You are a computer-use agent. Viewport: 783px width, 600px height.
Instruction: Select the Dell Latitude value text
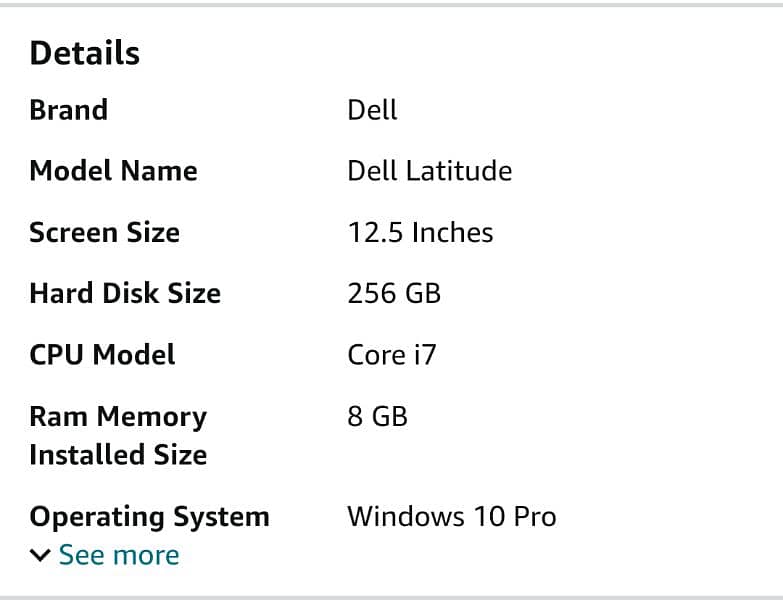pos(429,171)
